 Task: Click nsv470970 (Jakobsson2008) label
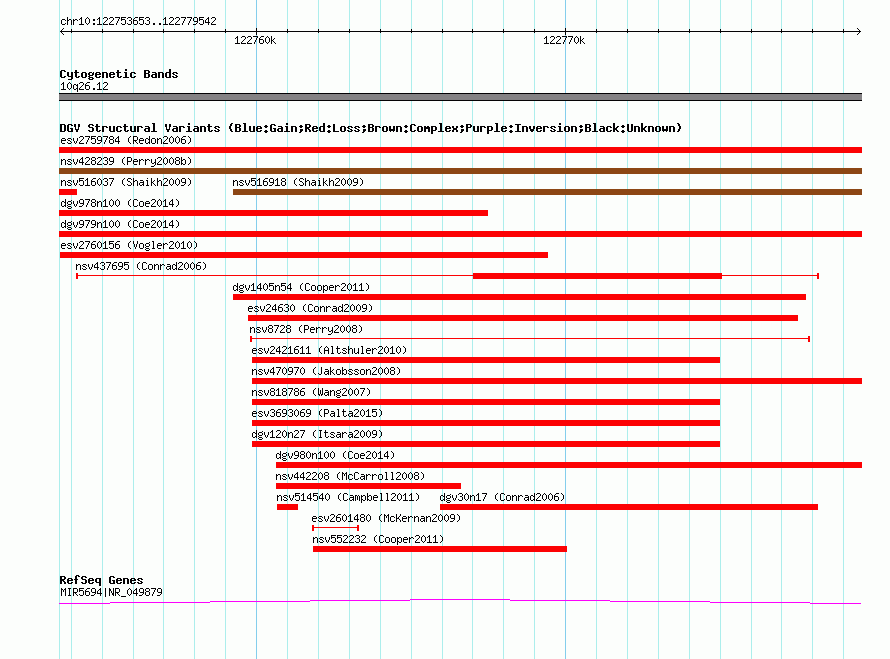click(x=326, y=371)
